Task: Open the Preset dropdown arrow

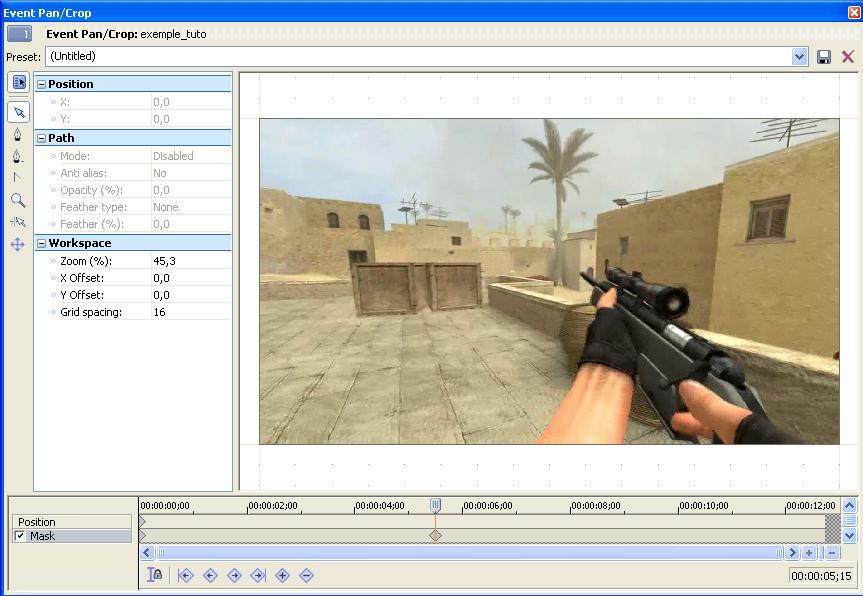Action: (x=799, y=56)
